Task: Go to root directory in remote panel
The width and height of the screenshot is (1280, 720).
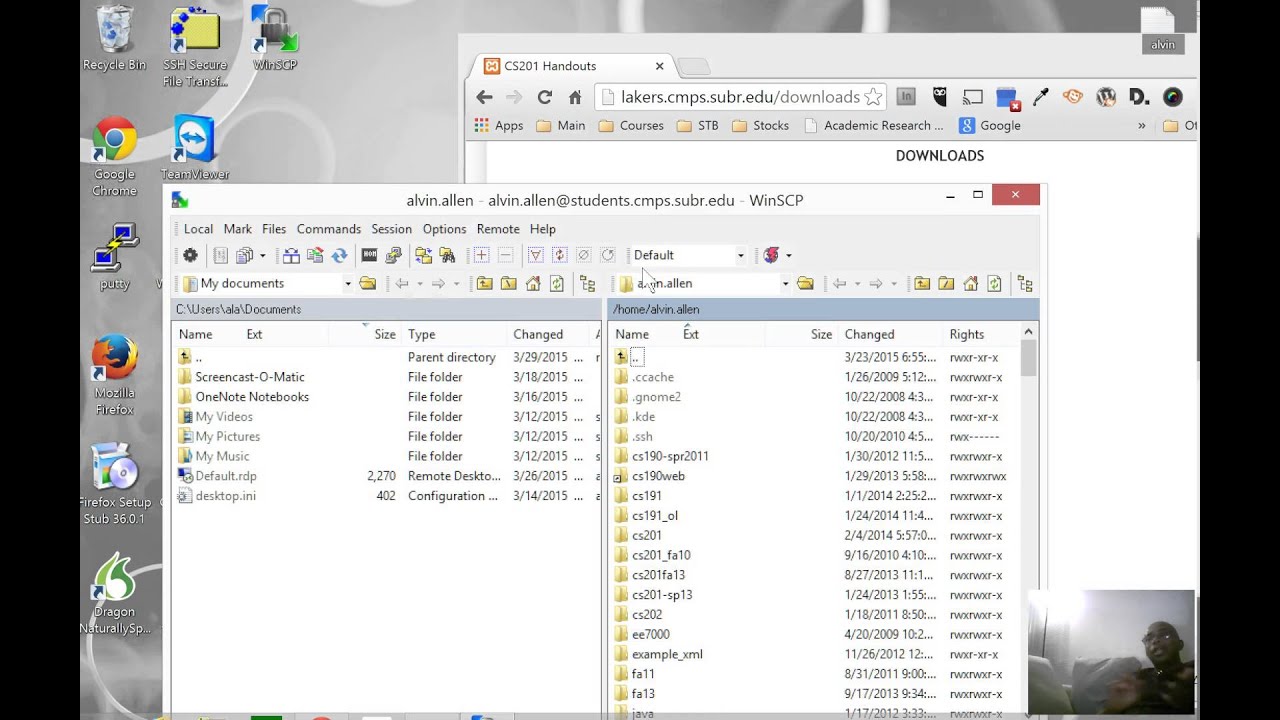Action: pyautogui.click(x=946, y=284)
